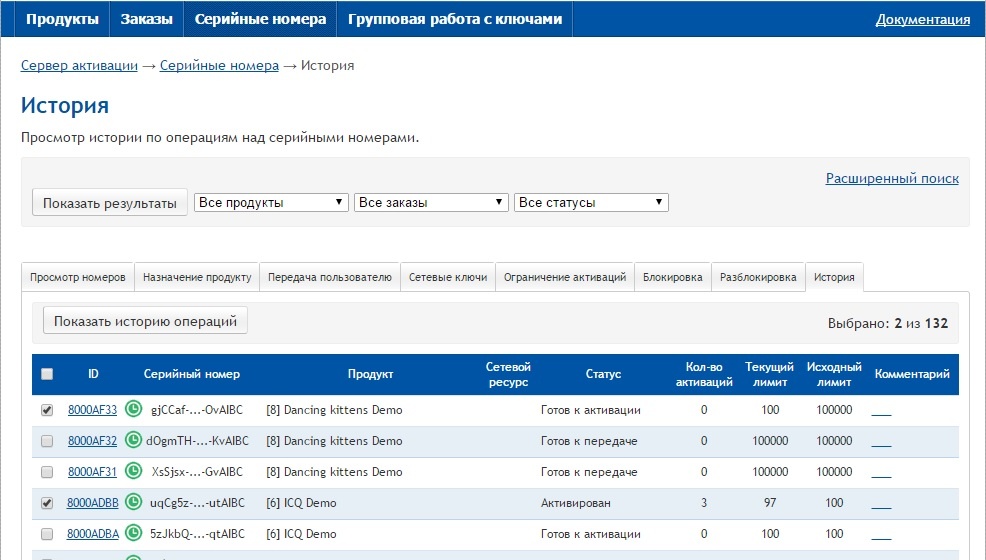Click green clock icon for serial 8000AF33

tap(133, 409)
